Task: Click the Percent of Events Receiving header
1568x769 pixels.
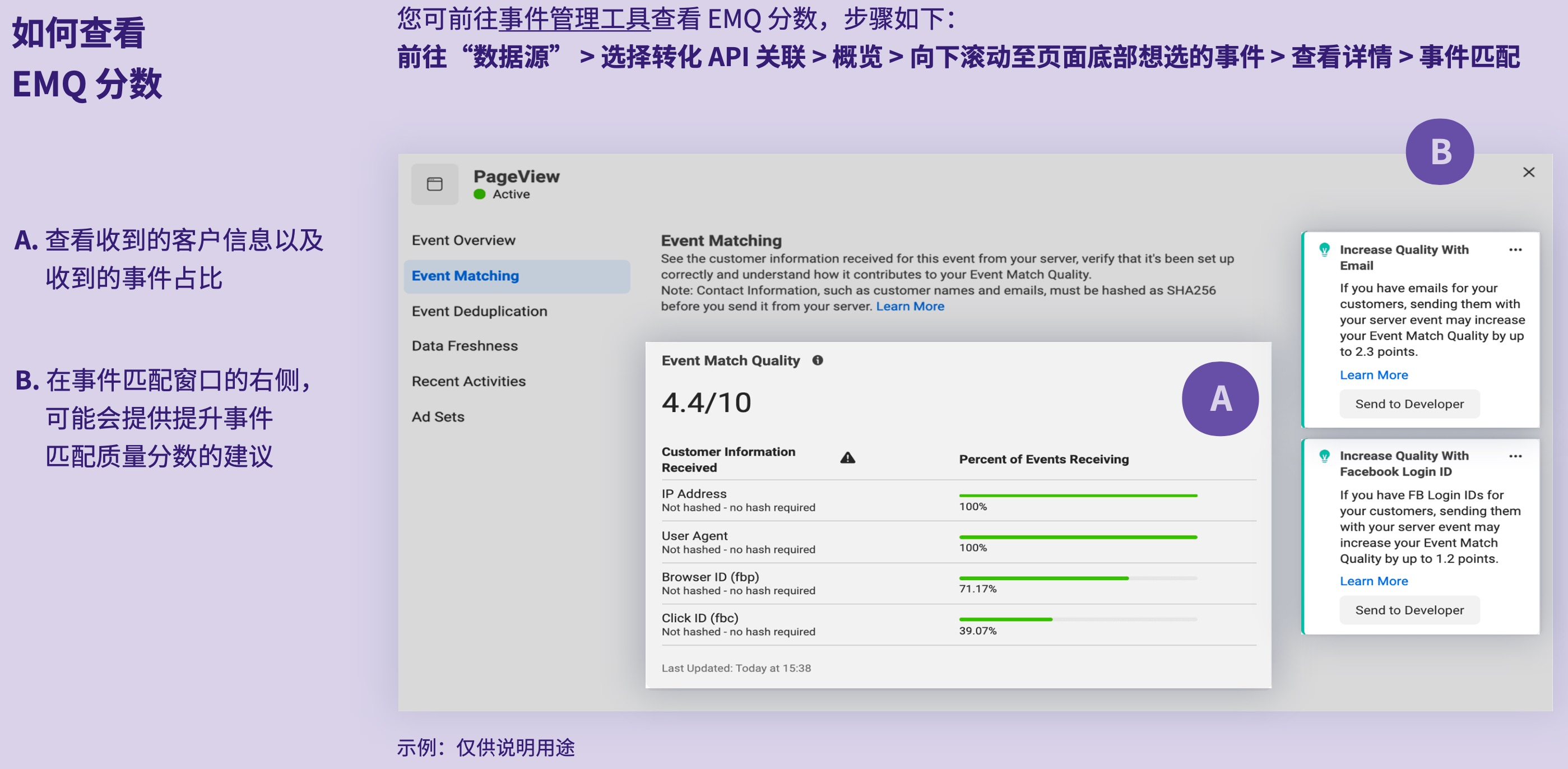Action: click(1043, 459)
